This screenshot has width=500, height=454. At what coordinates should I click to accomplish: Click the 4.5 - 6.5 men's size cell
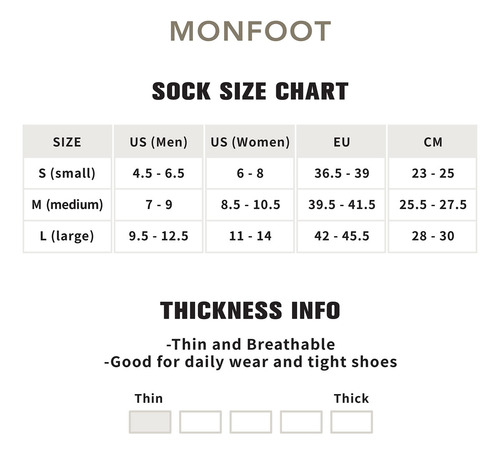click(x=159, y=173)
